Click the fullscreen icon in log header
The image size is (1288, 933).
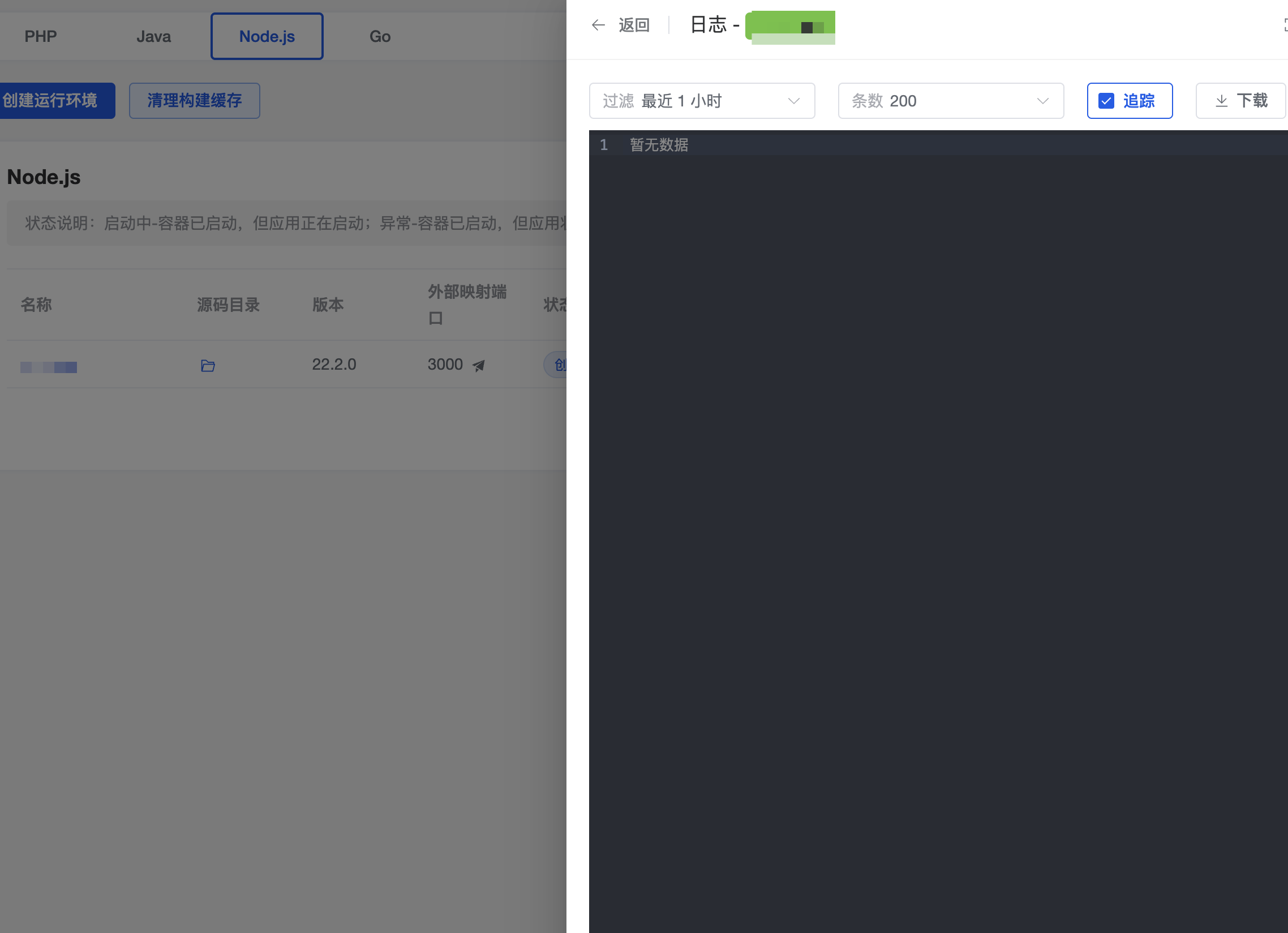[1285, 25]
